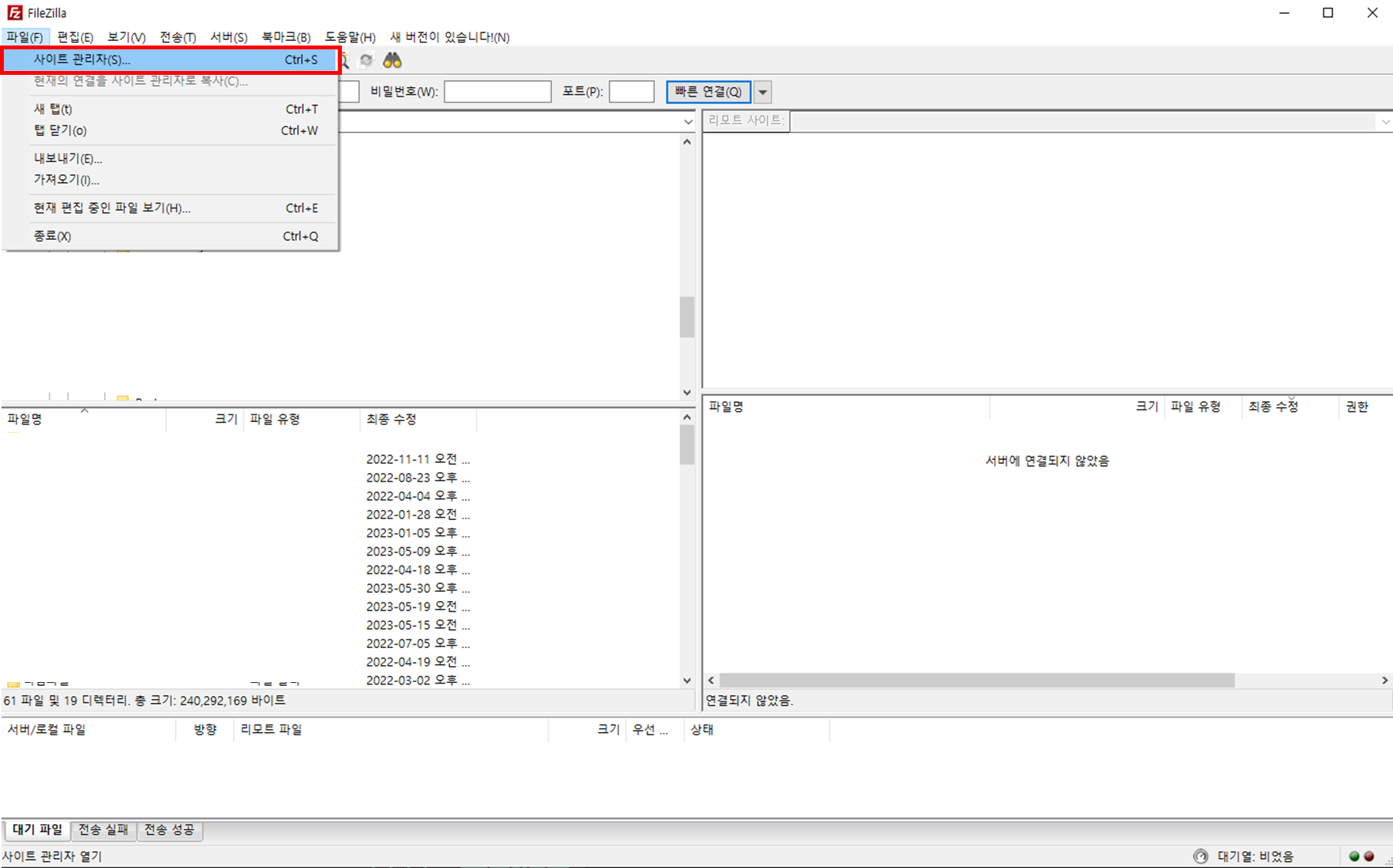The image size is (1393, 868).
Task: Click local tree scrollbar down arrow
Action: [687, 392]
